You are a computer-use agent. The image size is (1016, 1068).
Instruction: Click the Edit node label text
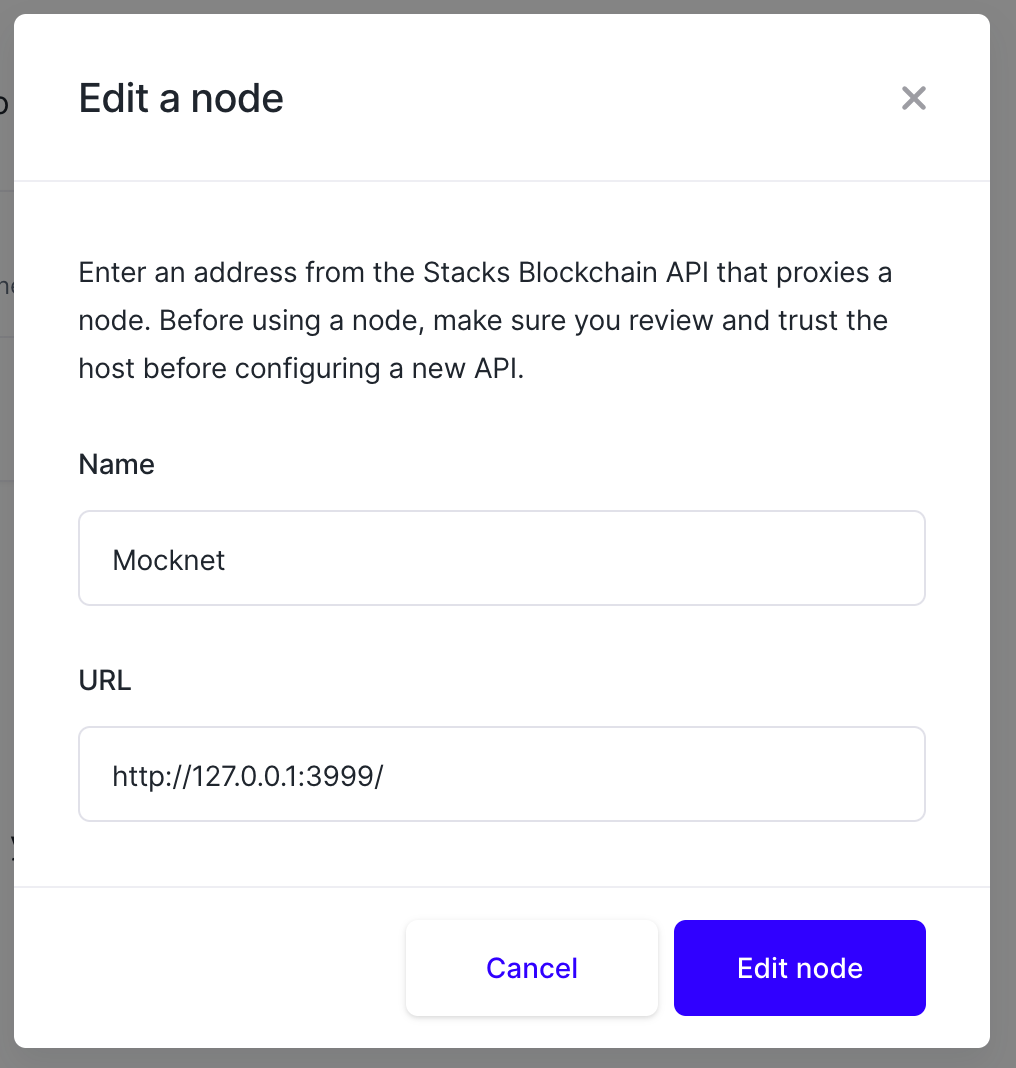[799, 967]
